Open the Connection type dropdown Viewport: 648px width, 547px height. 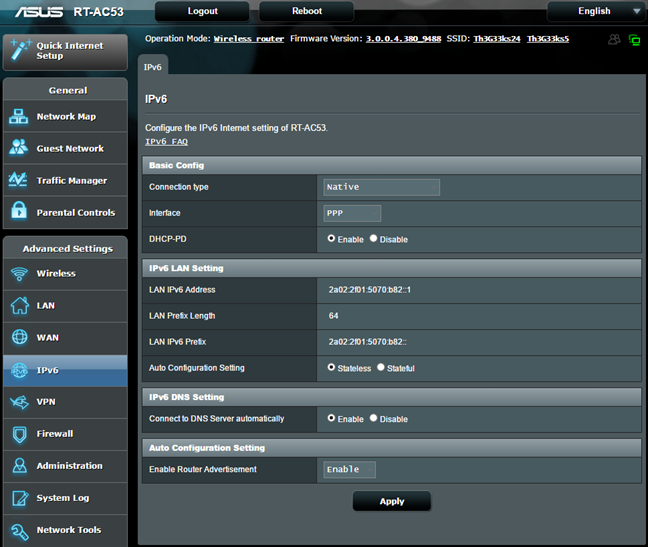381,187
